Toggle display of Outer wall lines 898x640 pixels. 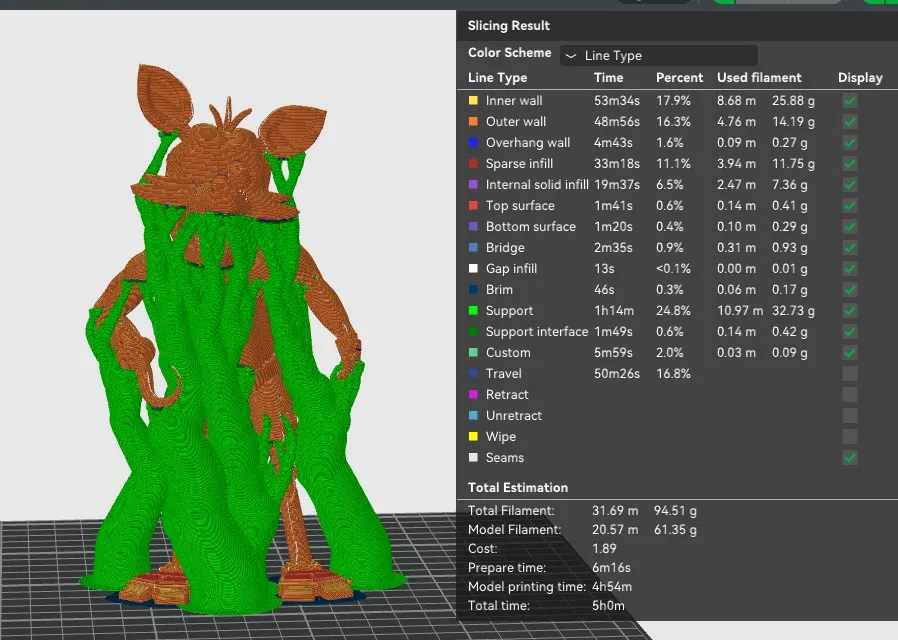tap(850, 122)
